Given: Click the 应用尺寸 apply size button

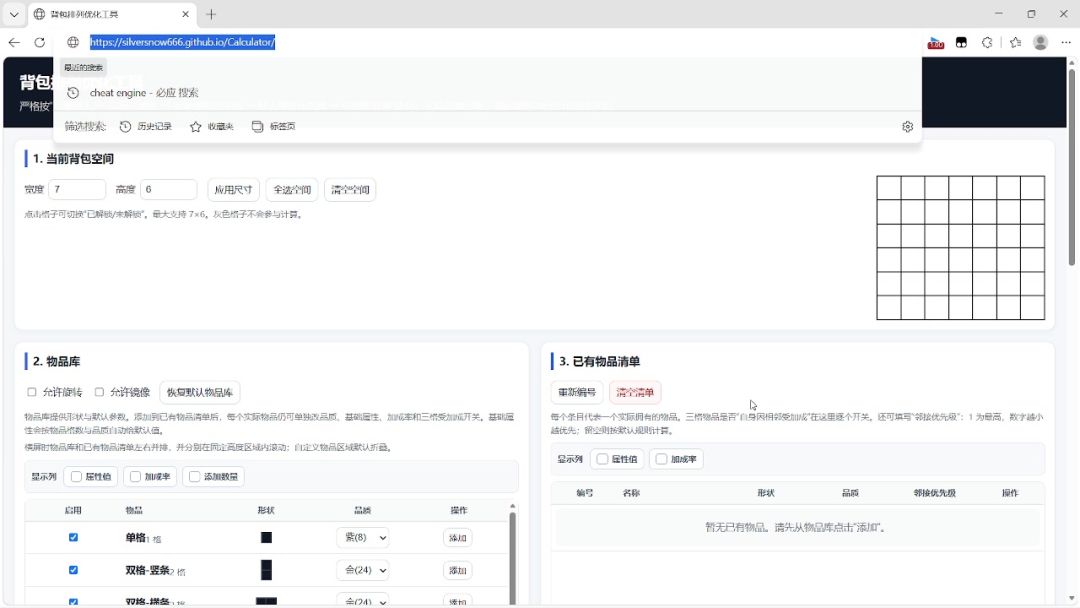Looking at the screenshot, I should 233,189.
